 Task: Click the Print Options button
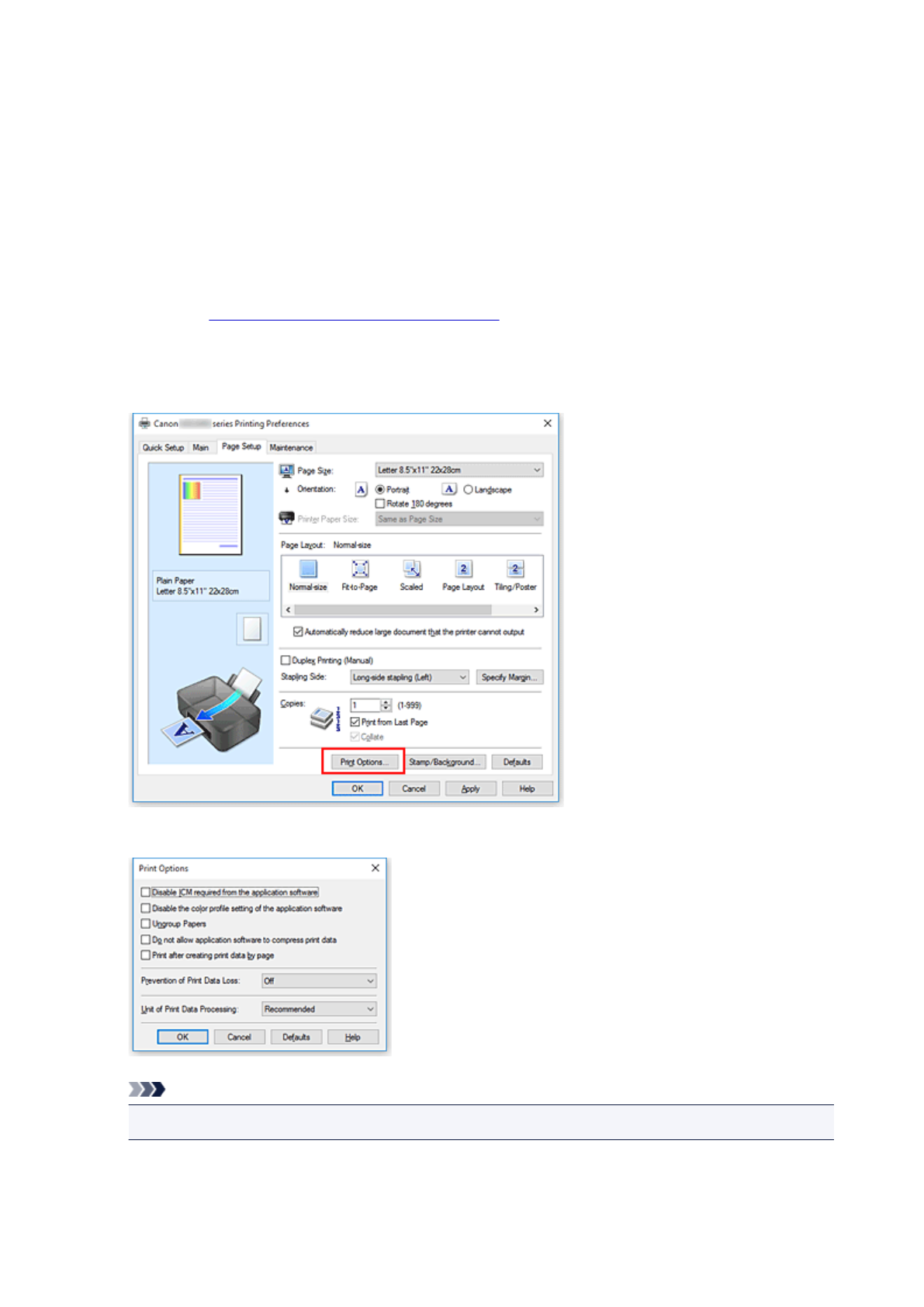(x=363, y=762)
